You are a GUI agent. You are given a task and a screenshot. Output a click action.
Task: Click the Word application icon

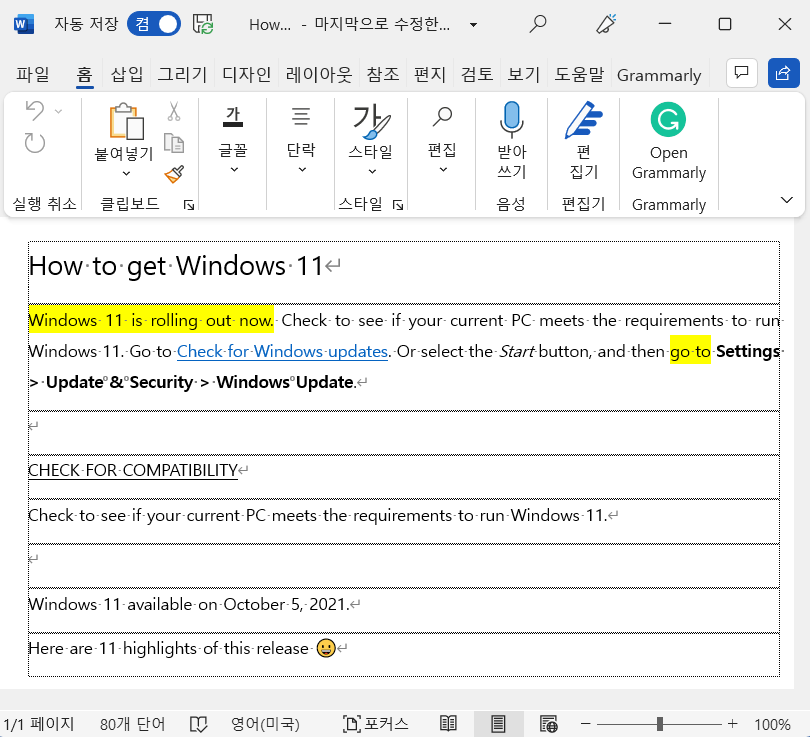[x=24, y=24]
